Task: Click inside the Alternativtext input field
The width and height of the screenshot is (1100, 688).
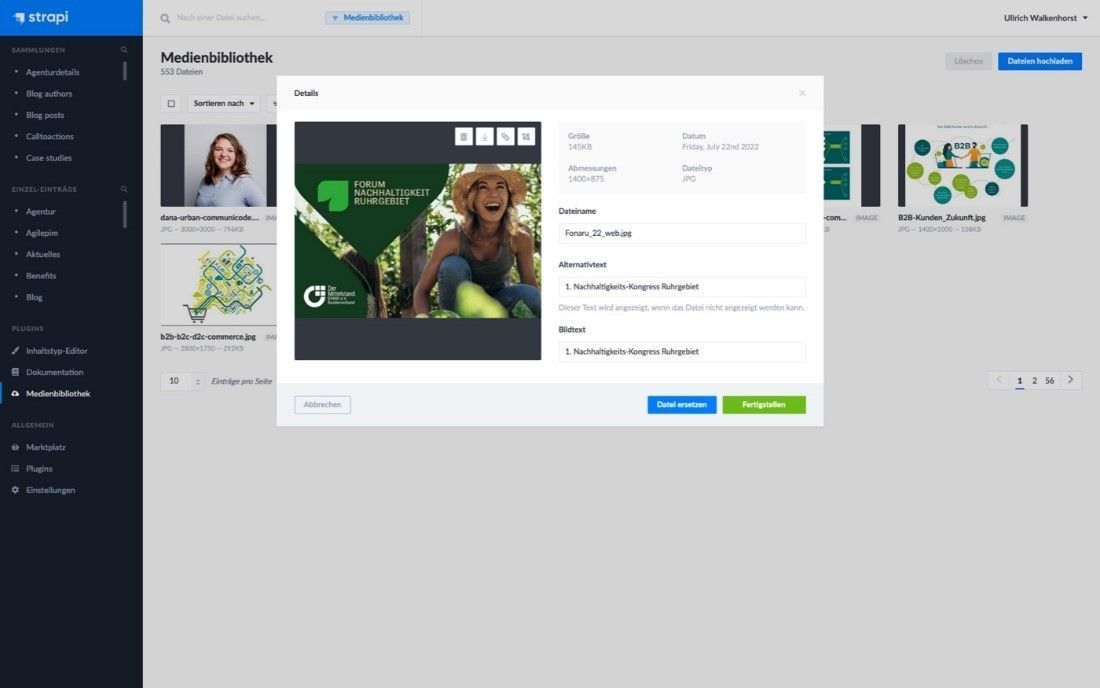Action: [x=681, y=285]
